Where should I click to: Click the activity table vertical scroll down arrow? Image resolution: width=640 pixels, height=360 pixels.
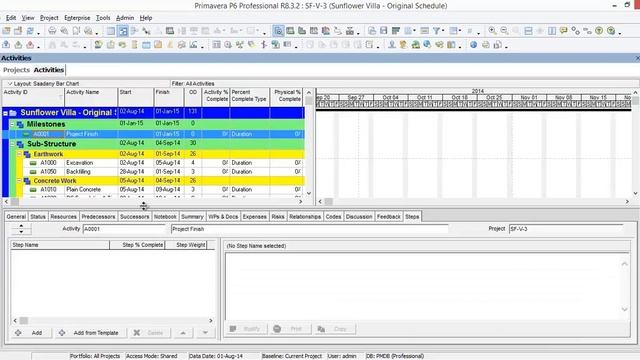(309, 193)
